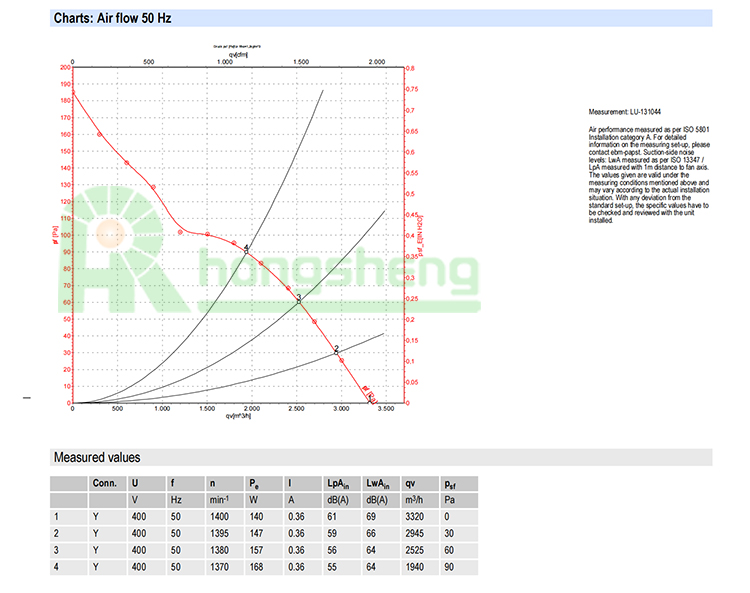
Task: Click speed value "1370" in row 4
Action: (219, 567)
